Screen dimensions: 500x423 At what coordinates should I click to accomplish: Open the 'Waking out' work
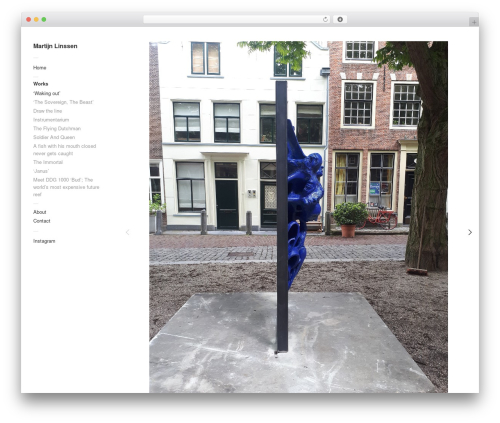[47, 93]
